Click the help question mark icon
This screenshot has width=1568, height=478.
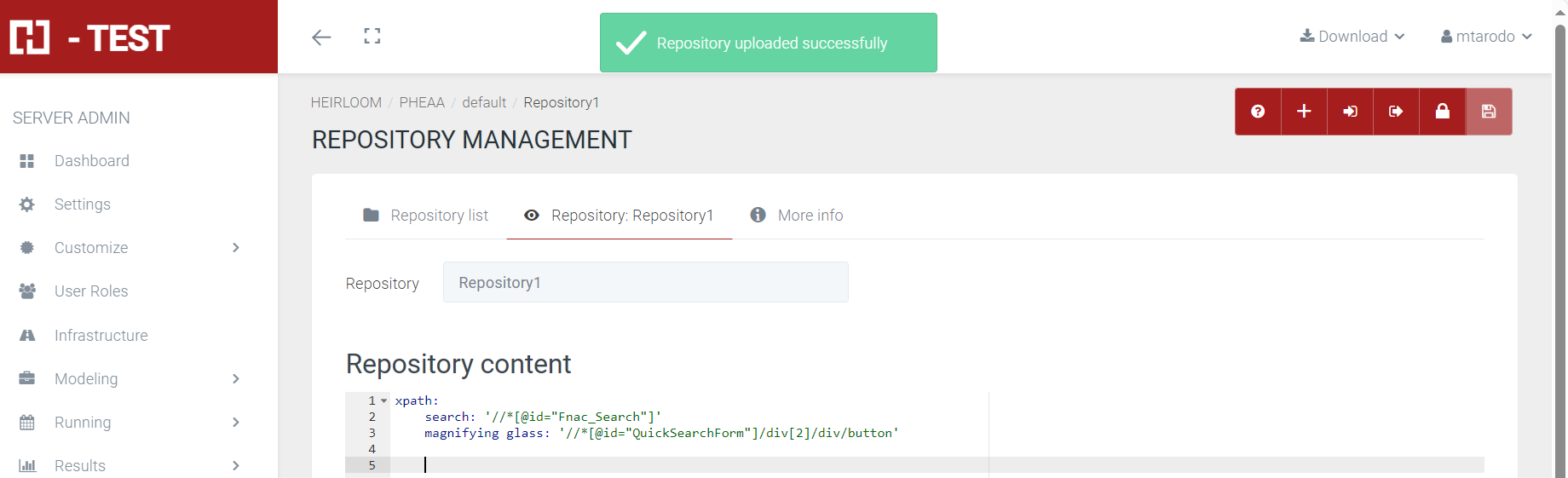pyautogui.click(x=1258, y=112)
